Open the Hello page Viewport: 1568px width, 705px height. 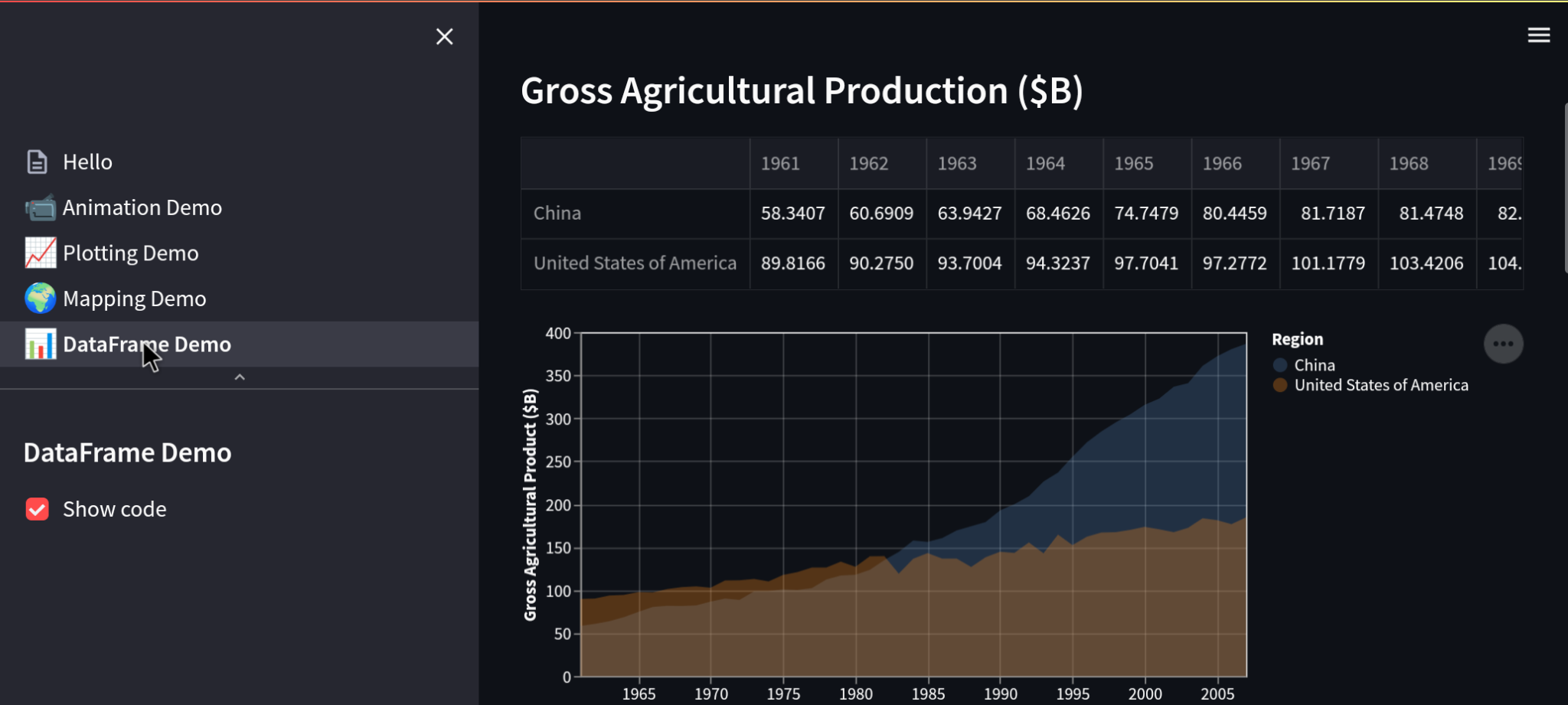[87, 162]
